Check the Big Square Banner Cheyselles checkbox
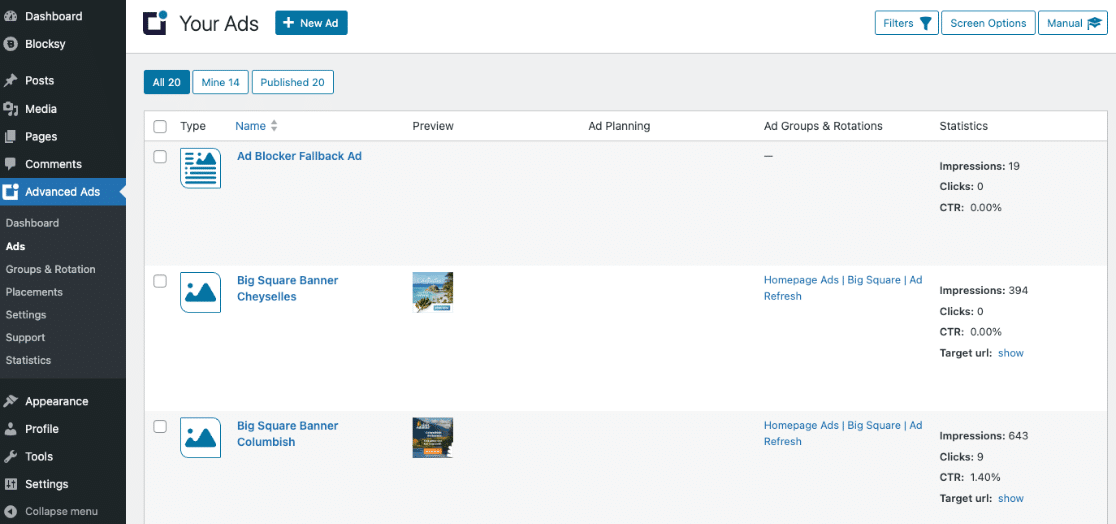The height and width of the screenshot is (524, 1116). click(x=160, y=281)
